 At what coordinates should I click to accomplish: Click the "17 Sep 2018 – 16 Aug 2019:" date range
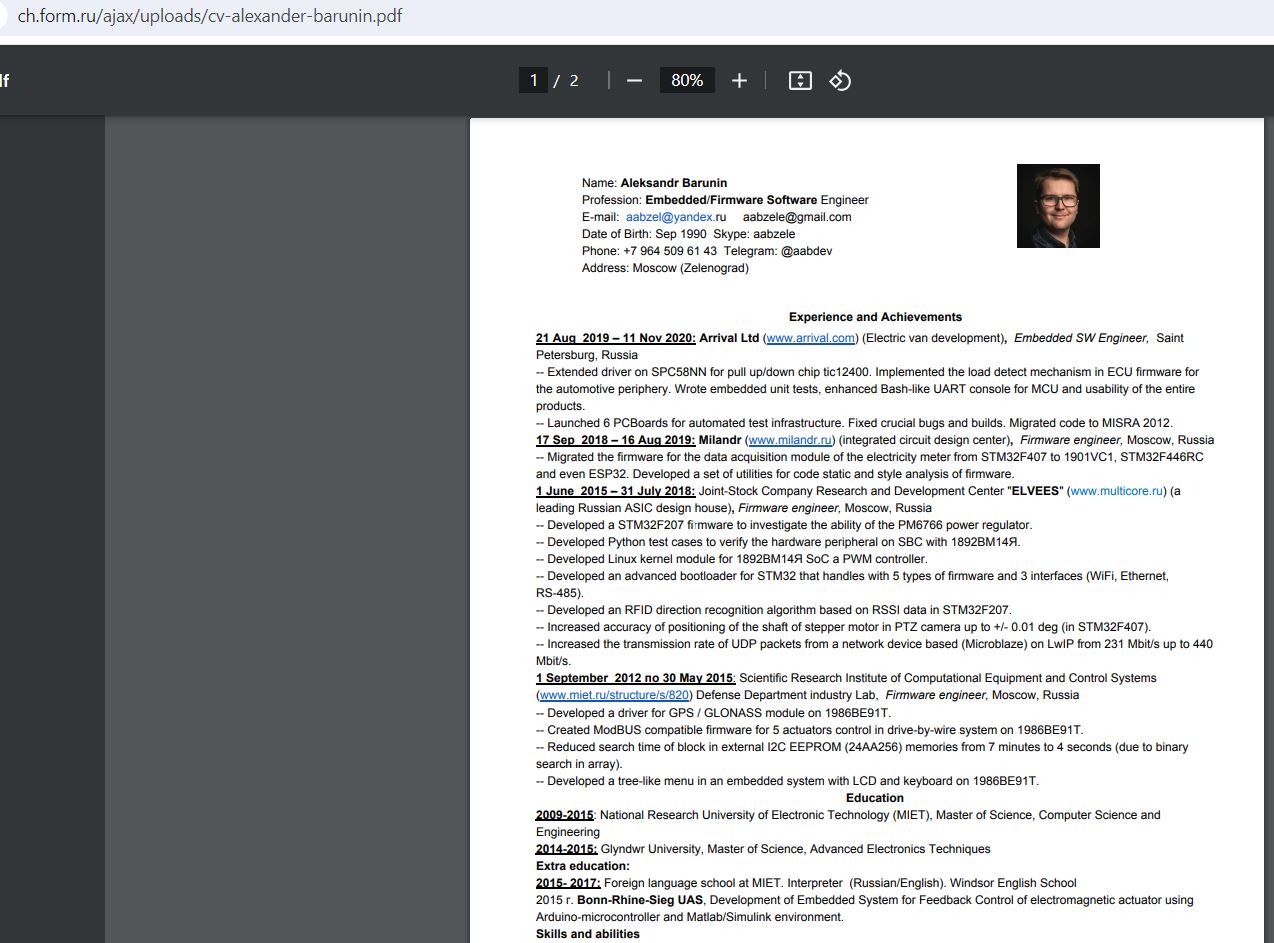click(x=615, y=440)
